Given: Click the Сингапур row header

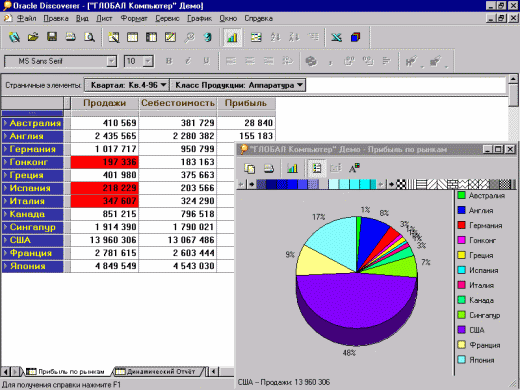Looking at the screenshot, I should pos(32,227).
